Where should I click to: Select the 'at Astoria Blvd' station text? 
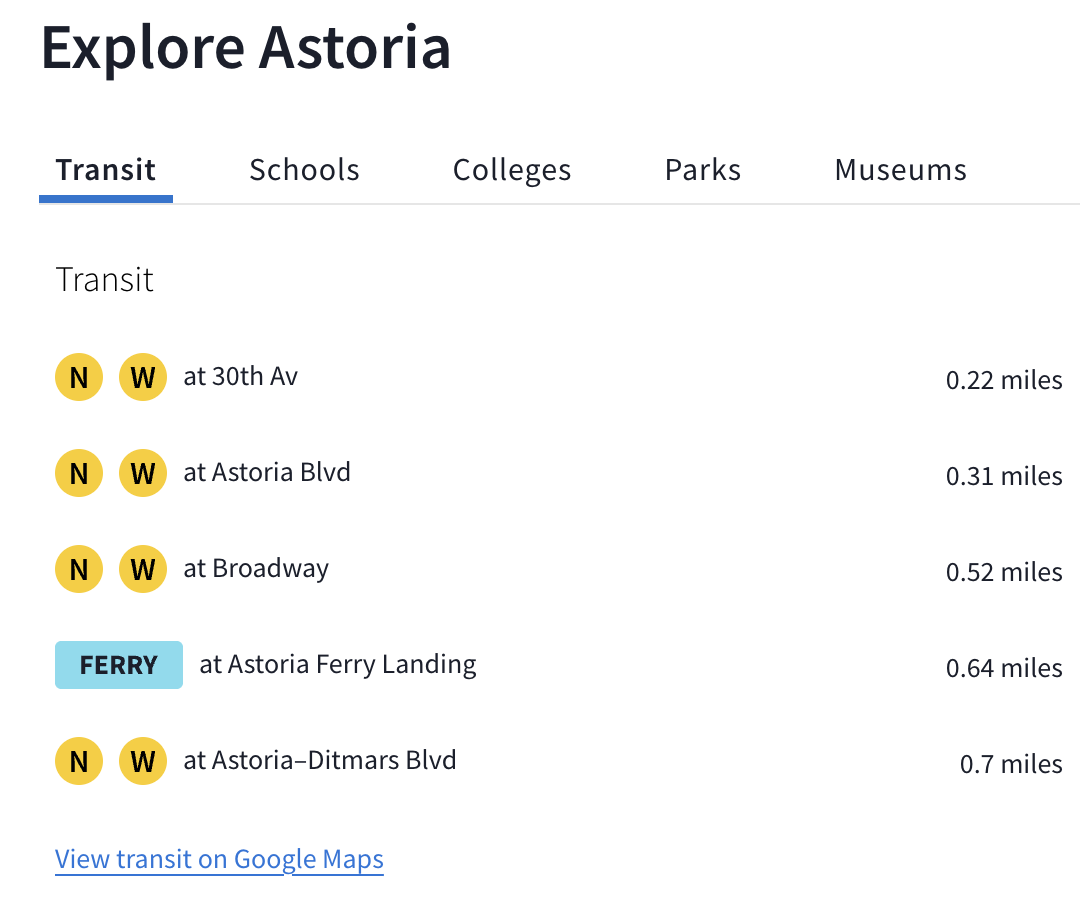pyautogui.click(x=267, y=472)
